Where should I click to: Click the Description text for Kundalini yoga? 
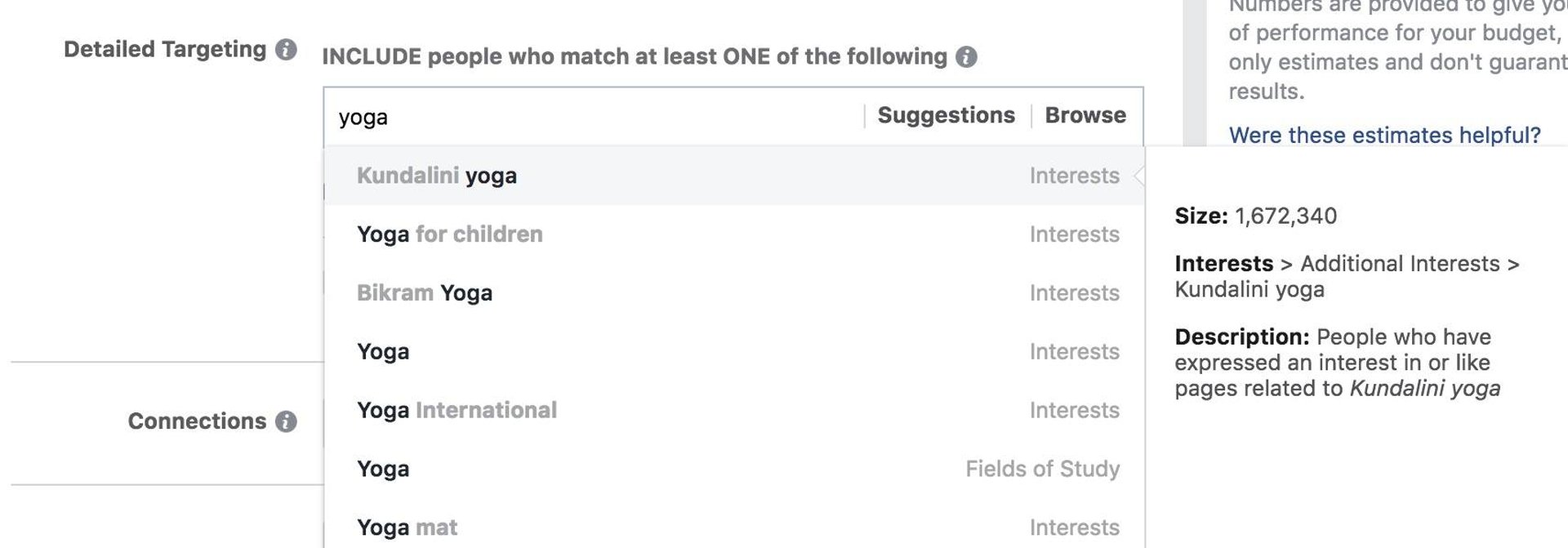coord(1337,363)
